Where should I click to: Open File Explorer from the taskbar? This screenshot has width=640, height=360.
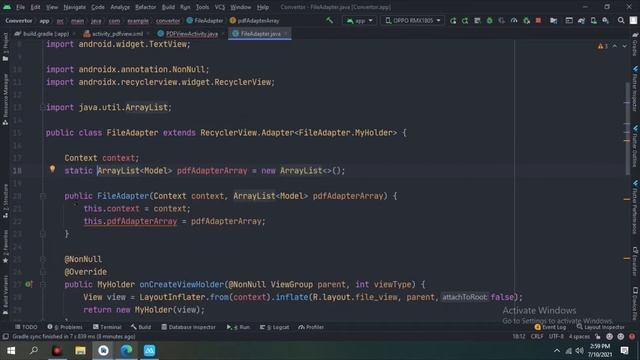[x=80, y=351]
